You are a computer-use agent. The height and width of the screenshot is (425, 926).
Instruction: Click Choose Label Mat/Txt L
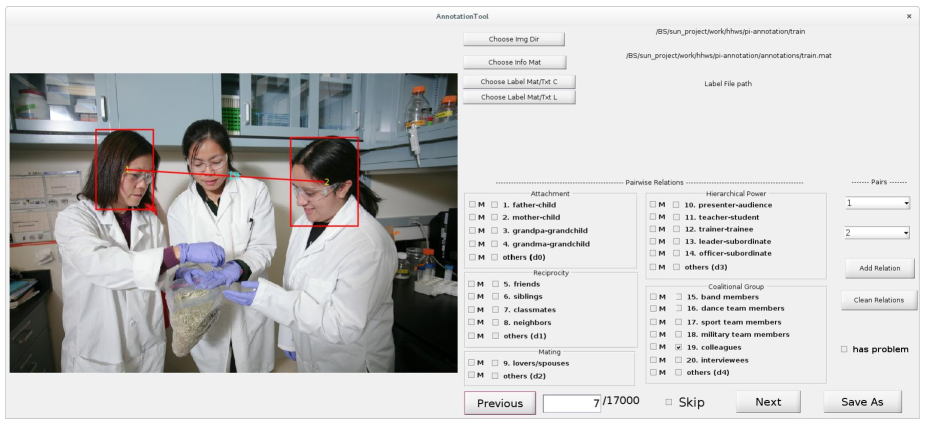(519, 97)
